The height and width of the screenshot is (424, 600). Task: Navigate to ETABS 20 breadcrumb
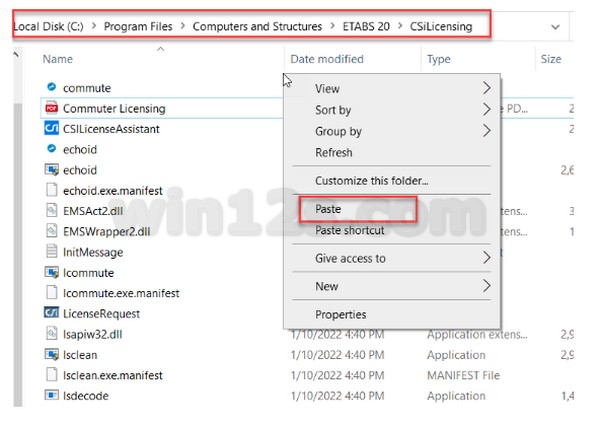(x=366, y=26)
